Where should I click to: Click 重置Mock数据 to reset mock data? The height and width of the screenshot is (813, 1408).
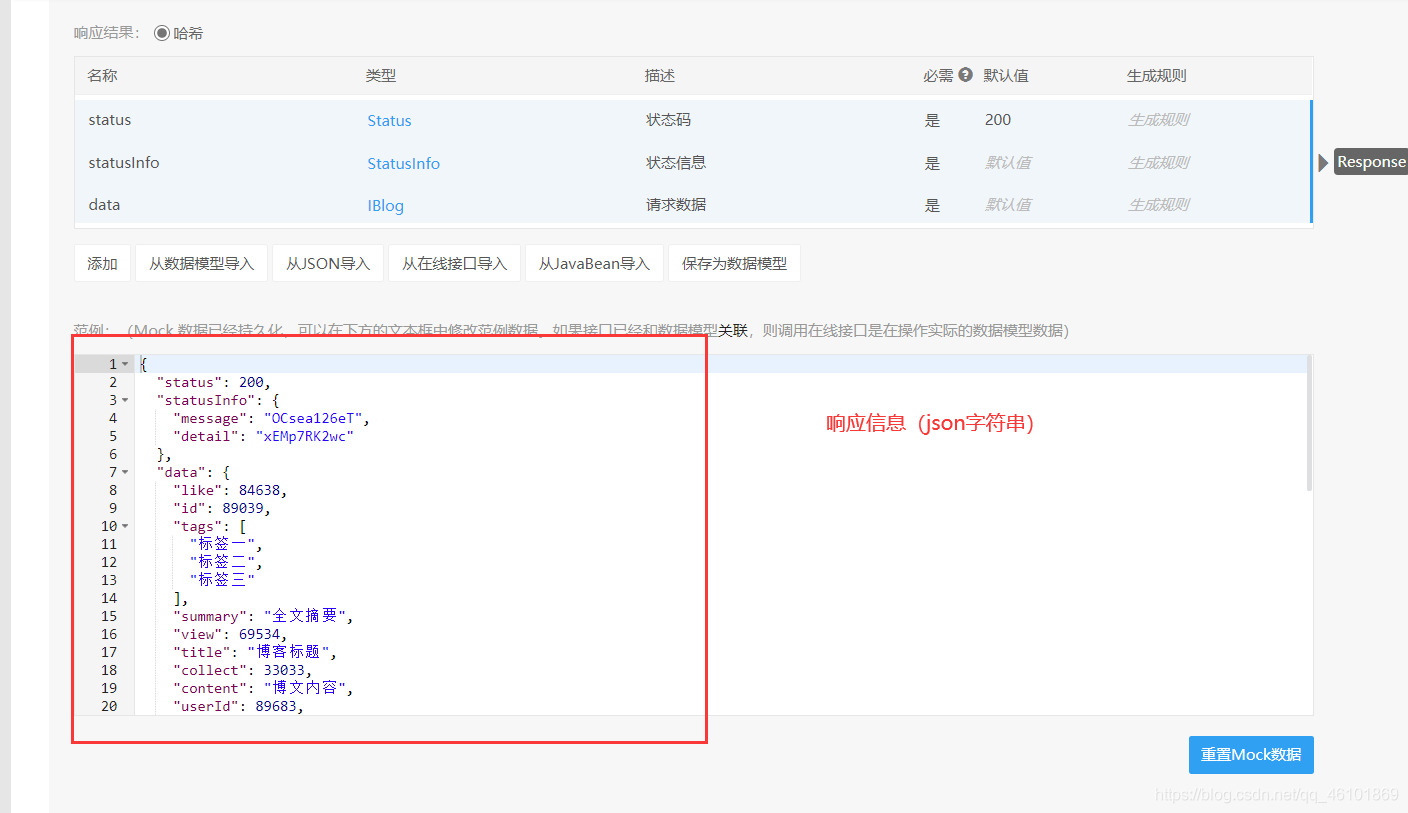pos(1251,755)
